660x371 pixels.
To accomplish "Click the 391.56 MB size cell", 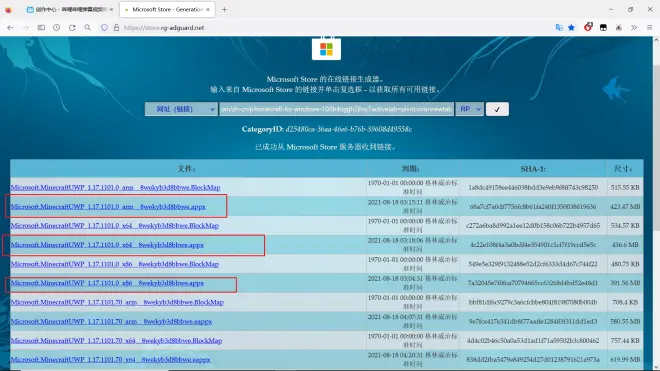I will (x=625, y=283).
